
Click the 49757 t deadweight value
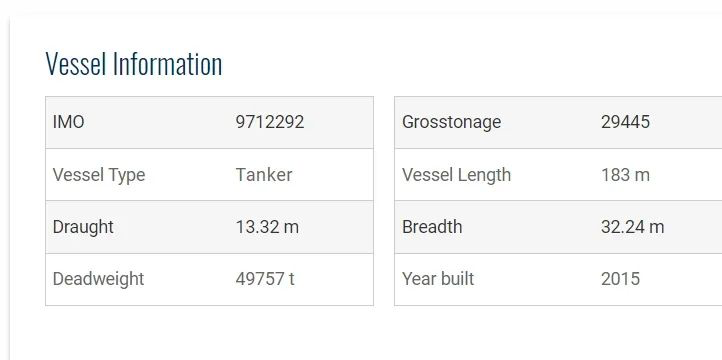click(x=265, y=279)
